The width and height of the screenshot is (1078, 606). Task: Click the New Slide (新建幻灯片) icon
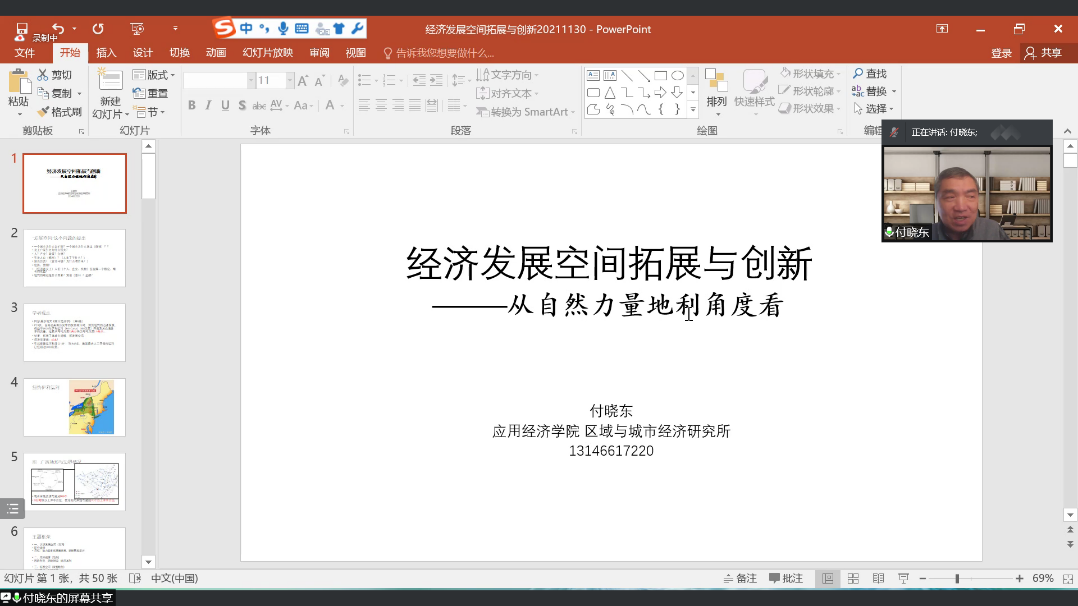109,82
